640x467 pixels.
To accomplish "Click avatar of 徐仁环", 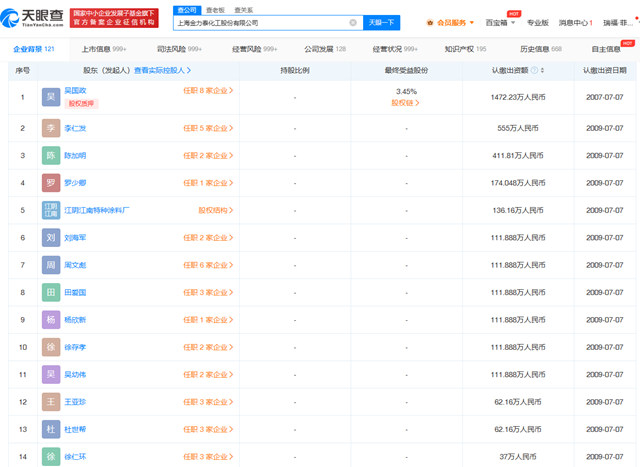I will tap(51, 456).
